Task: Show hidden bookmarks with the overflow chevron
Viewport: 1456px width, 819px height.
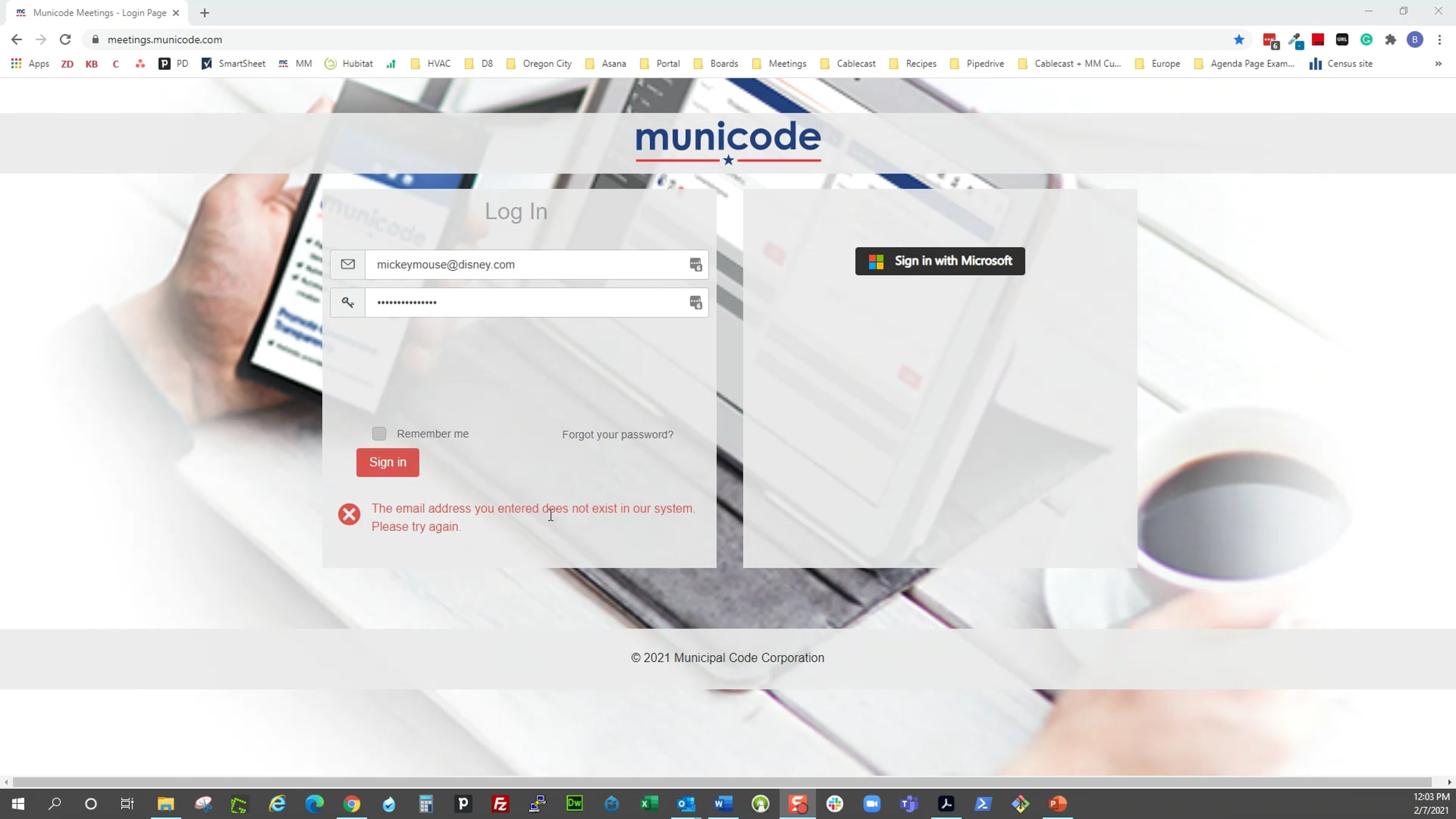Action: 1438,64
